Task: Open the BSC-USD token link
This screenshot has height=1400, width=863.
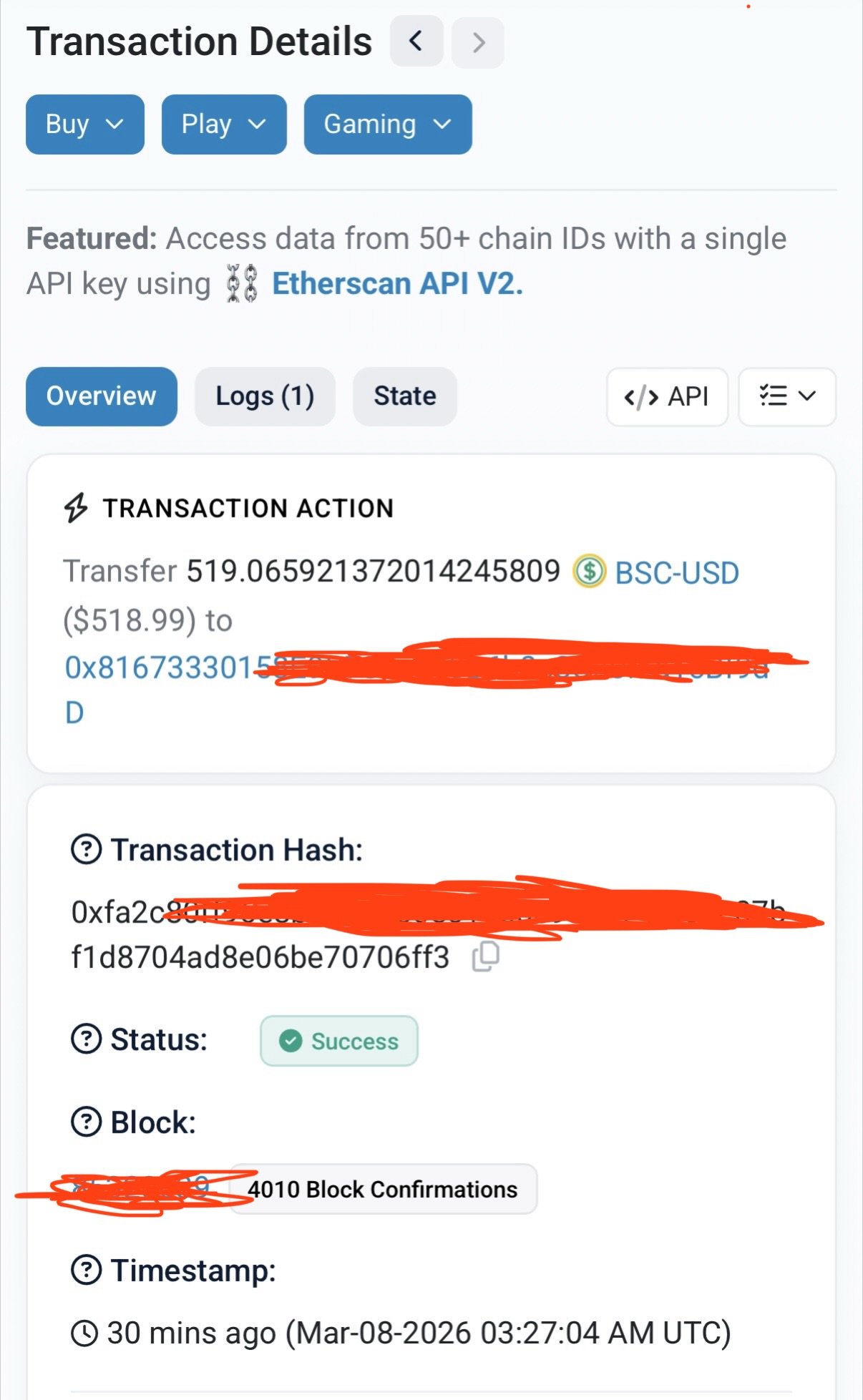Action: click(677, 573)
